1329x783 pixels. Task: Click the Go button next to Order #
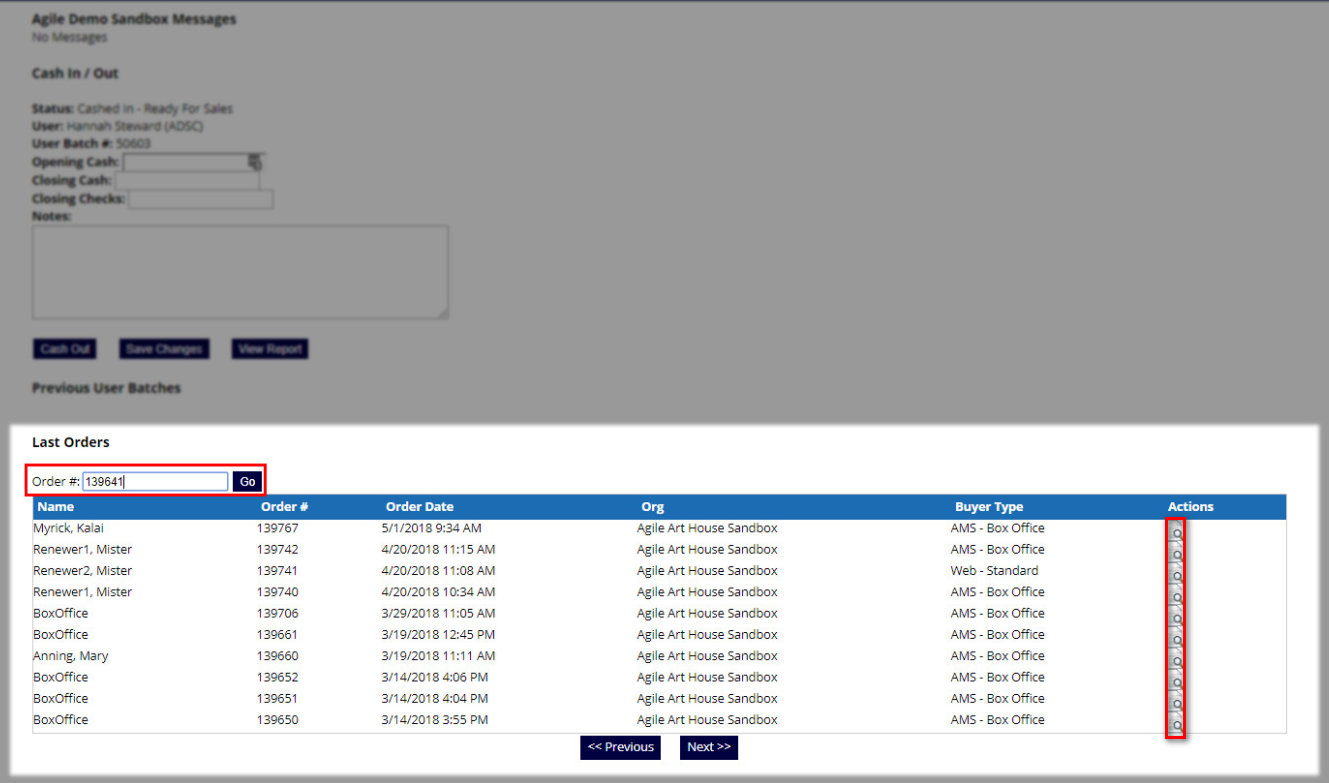pos(247,482)
